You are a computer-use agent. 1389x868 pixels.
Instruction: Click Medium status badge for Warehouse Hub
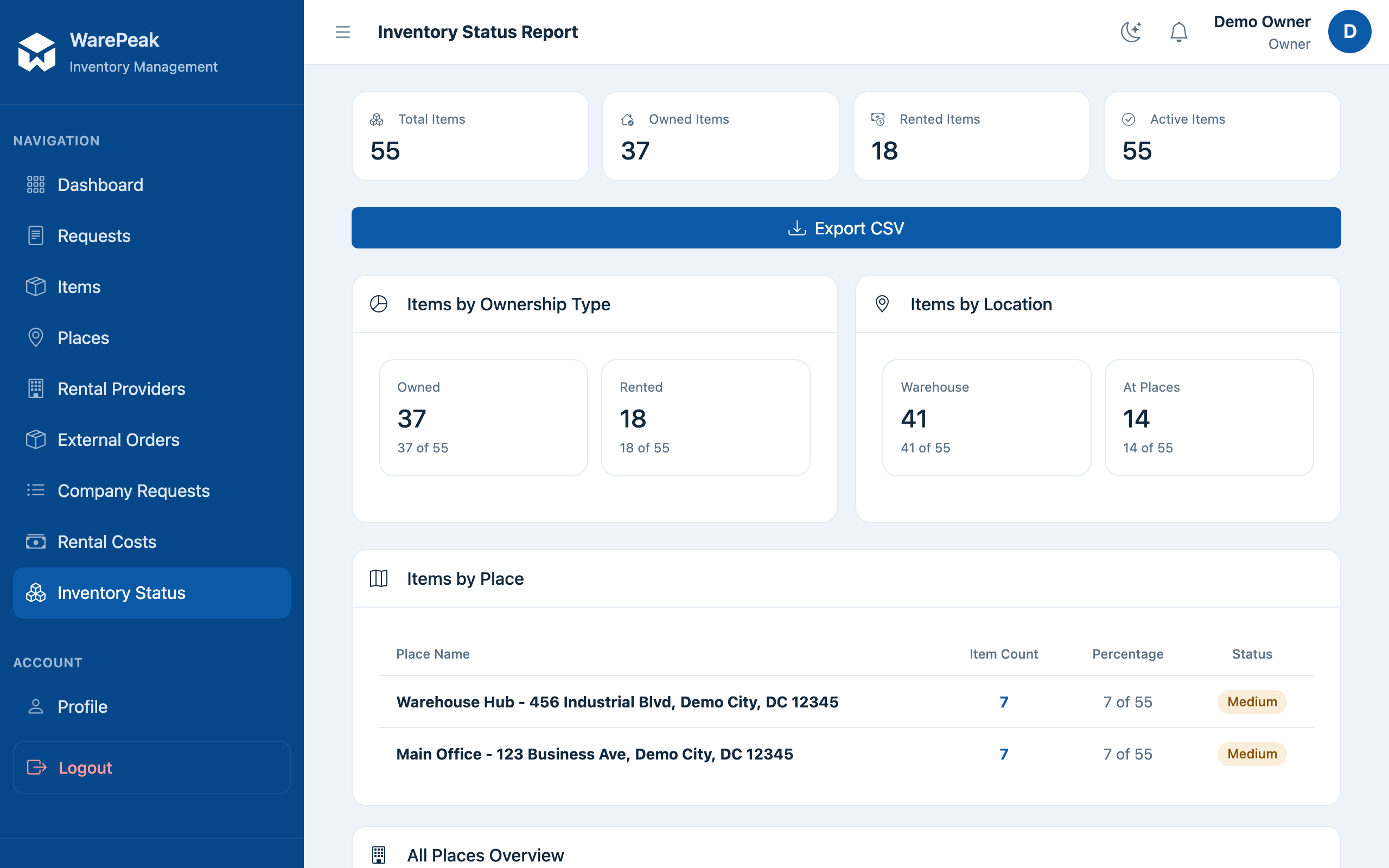(1252, 702)
